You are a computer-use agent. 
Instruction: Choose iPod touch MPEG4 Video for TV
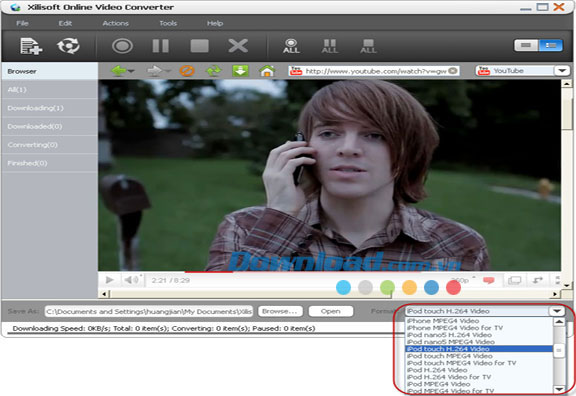[461, 363]
